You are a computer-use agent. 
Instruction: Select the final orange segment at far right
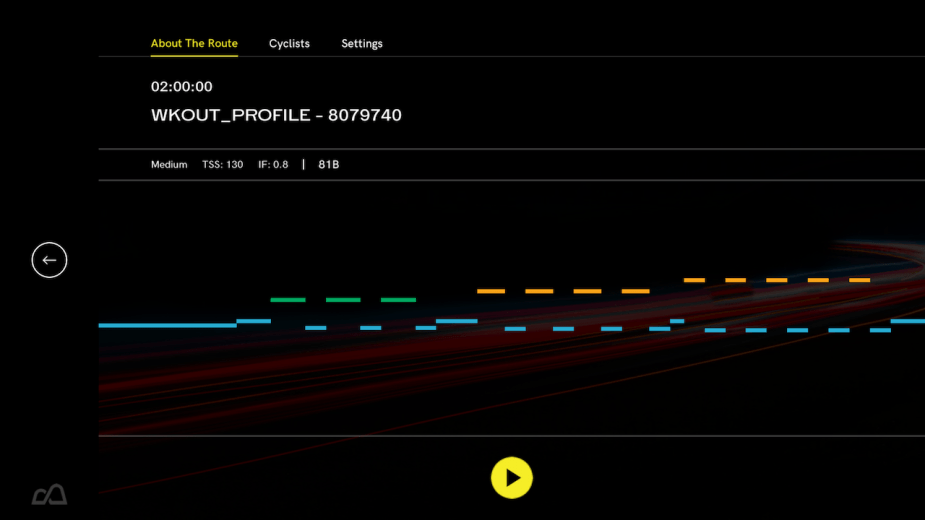pyautogui.click(x=860, y=280)
